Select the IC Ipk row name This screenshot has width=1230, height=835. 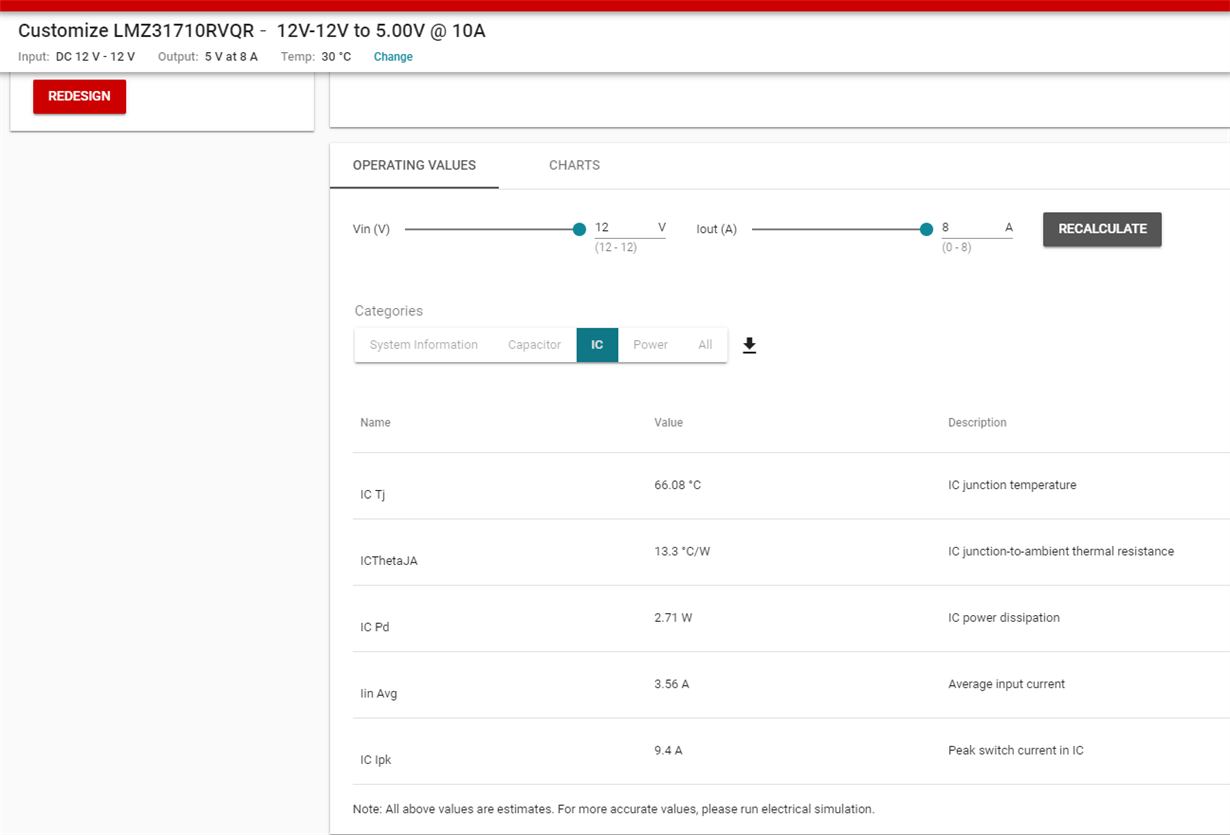[375, 760]
